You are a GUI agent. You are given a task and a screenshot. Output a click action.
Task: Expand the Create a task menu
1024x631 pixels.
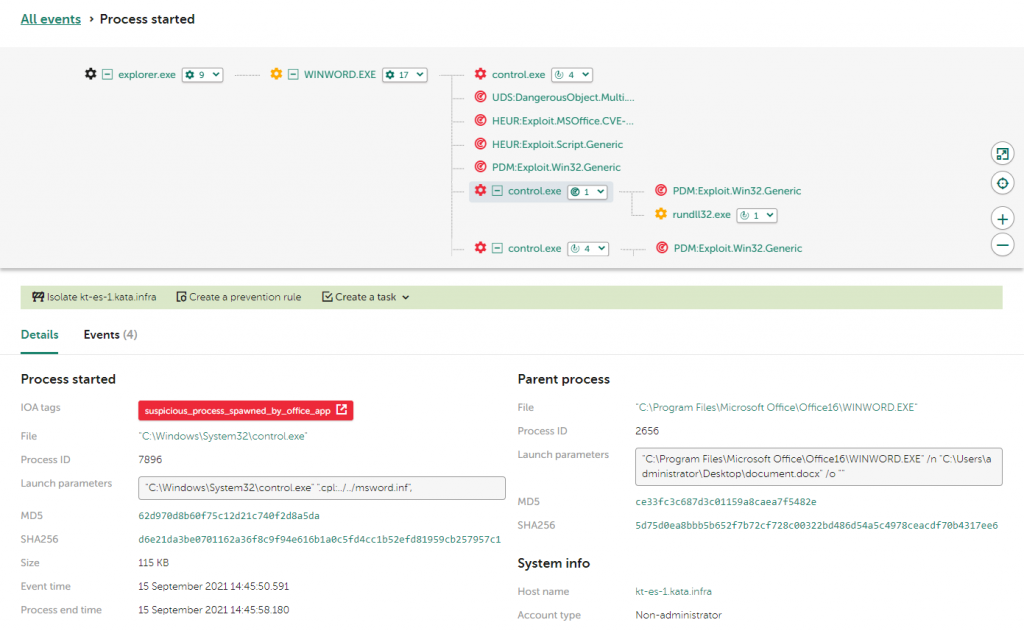(366, 297)
